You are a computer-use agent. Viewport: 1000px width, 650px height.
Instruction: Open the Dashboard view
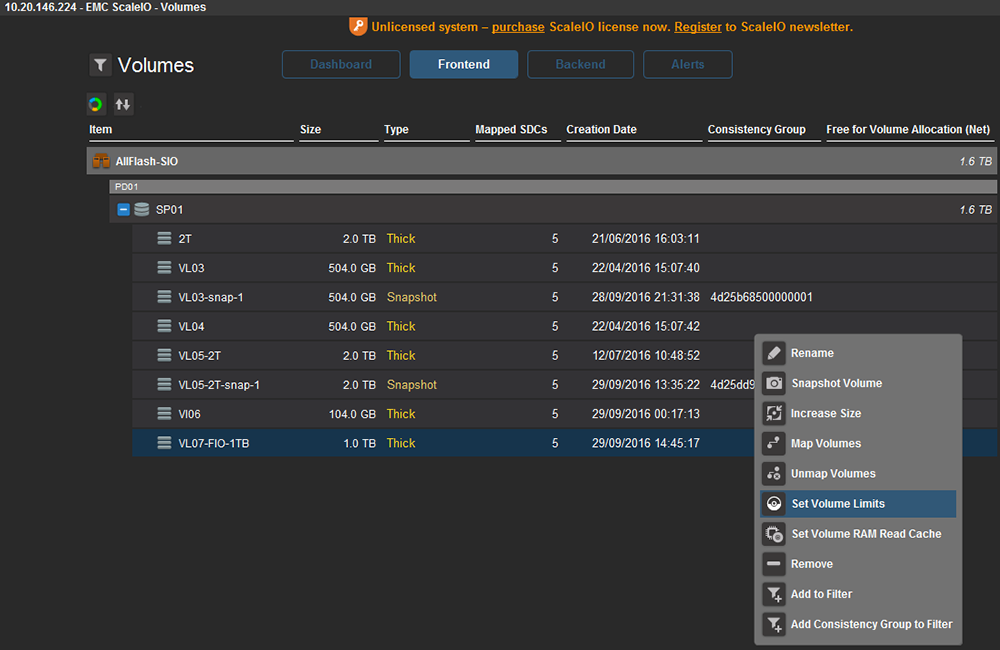341,64
